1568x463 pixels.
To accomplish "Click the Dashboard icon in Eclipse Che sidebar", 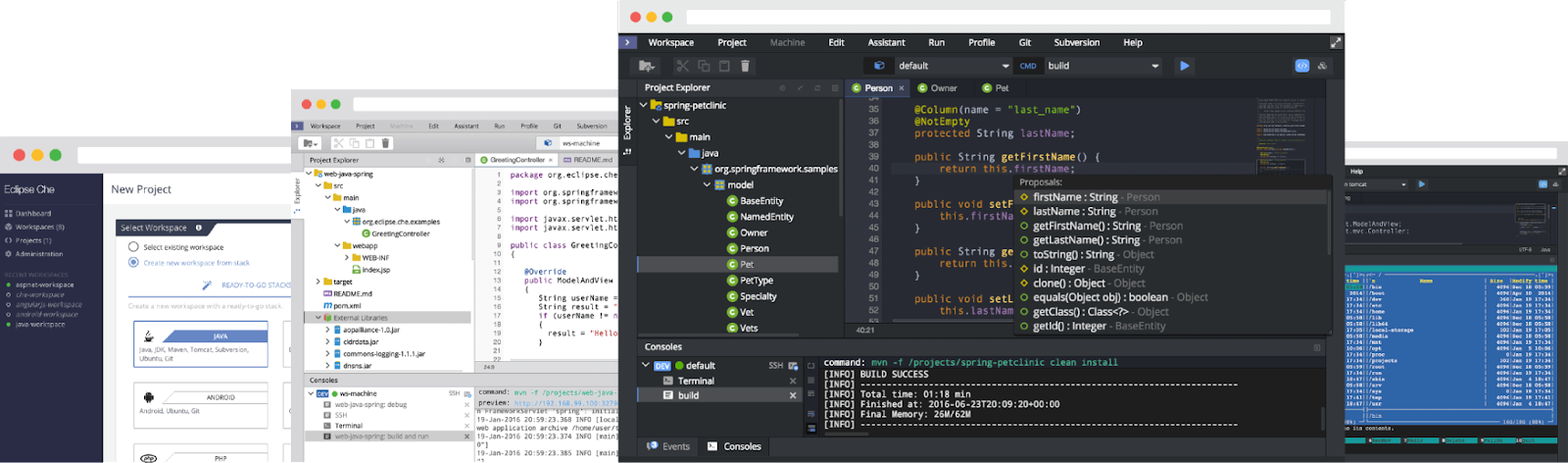I will (x=9, y=213).
